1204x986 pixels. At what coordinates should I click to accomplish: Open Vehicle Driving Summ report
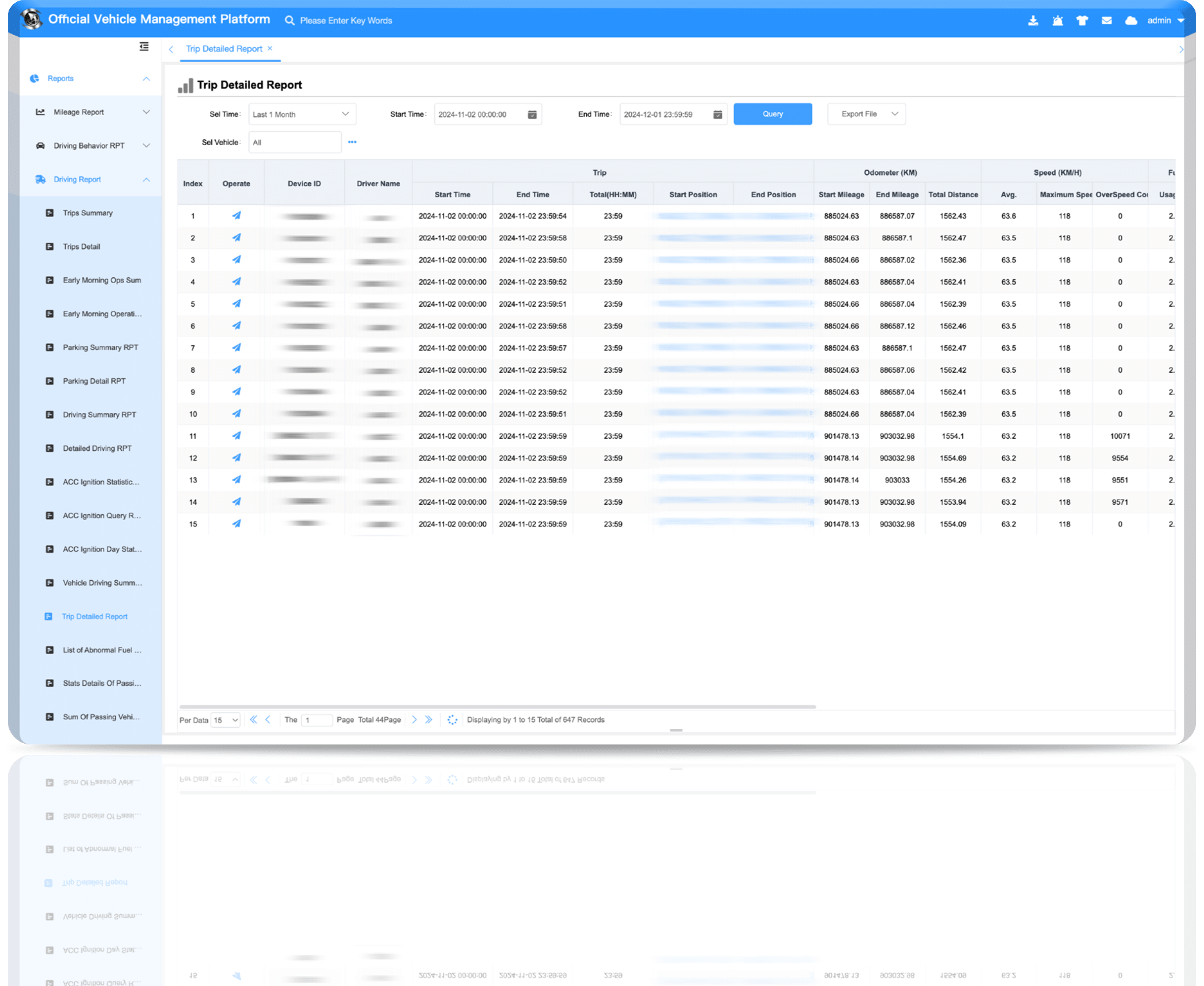[x=102, y=583]
